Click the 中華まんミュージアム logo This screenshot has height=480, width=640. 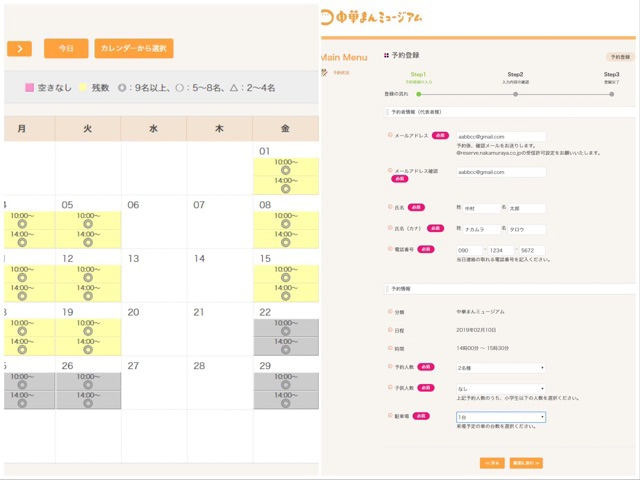tap(371, 18)
